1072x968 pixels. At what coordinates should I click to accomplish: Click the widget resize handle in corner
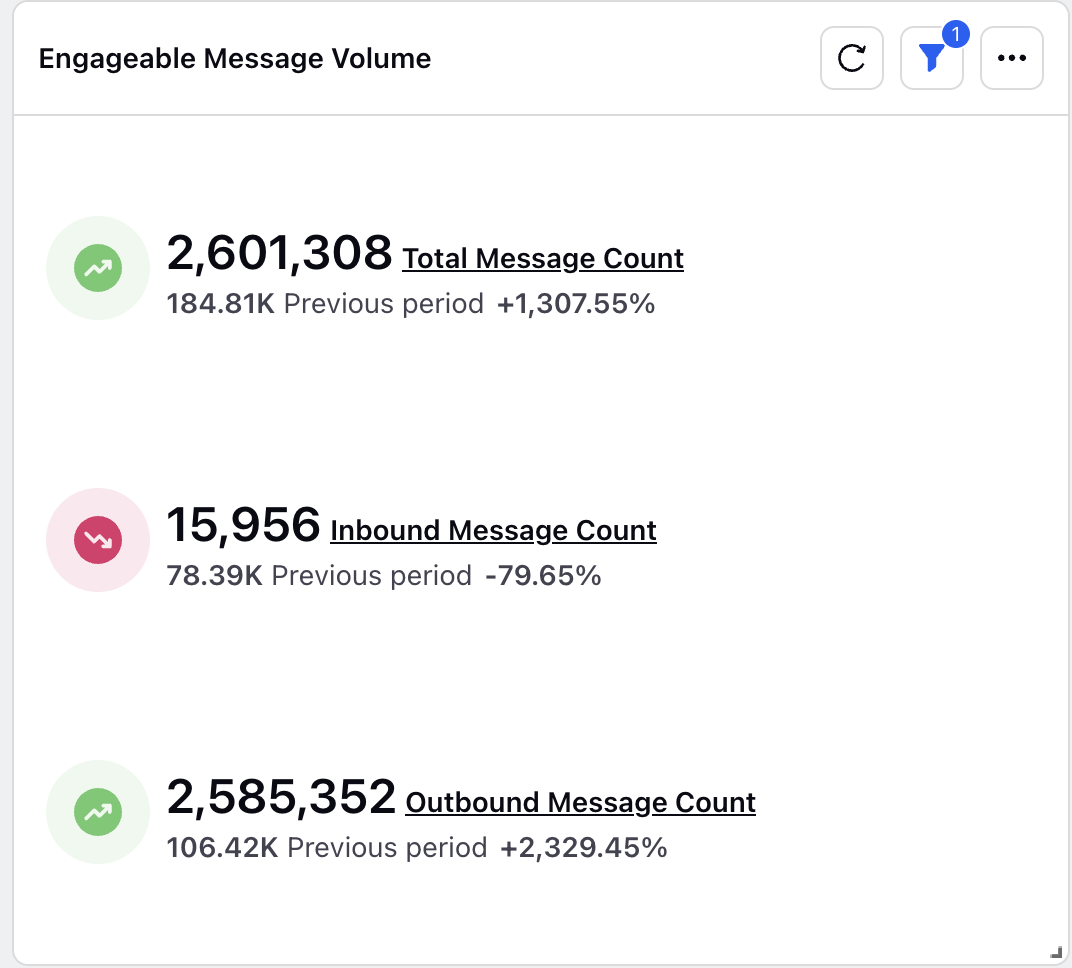pyautogui.click(x=1056, y=952)
